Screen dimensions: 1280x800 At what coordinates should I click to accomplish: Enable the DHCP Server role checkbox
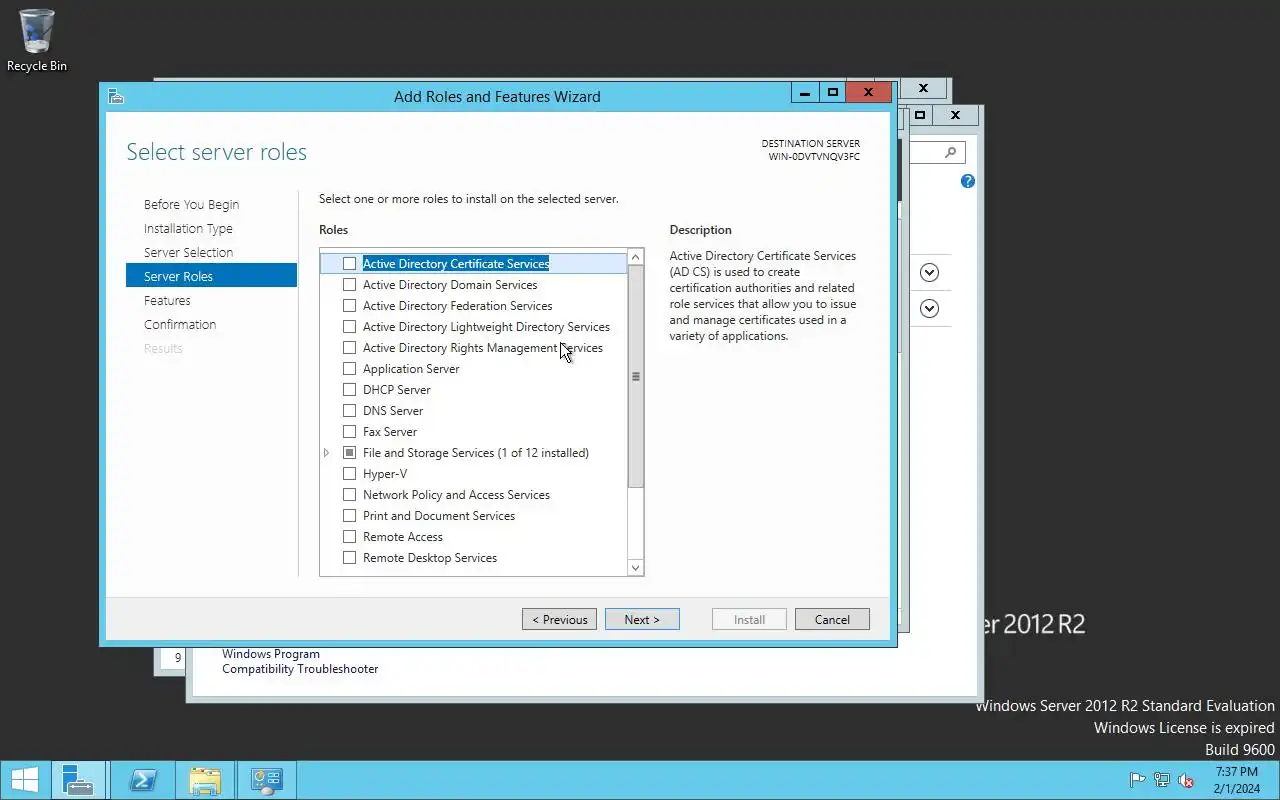click(x=349, y=390)
